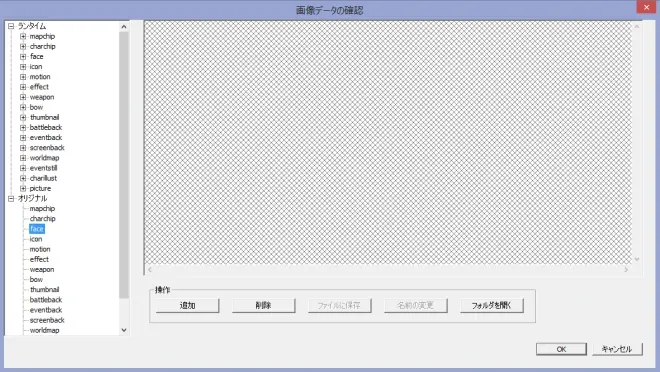Close the 画像データの確認 dialog
The image size is (660, 372).
point(647,7)
